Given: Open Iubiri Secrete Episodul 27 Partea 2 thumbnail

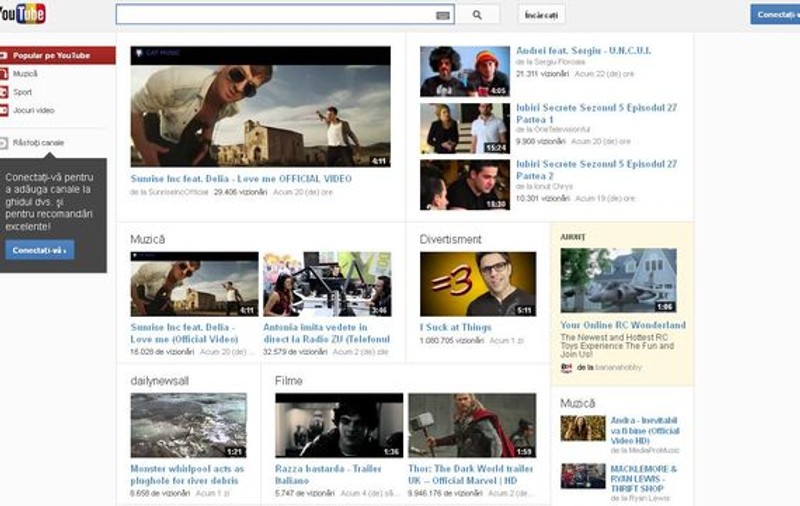Looking at the screenshot, I should pos(465,185).
